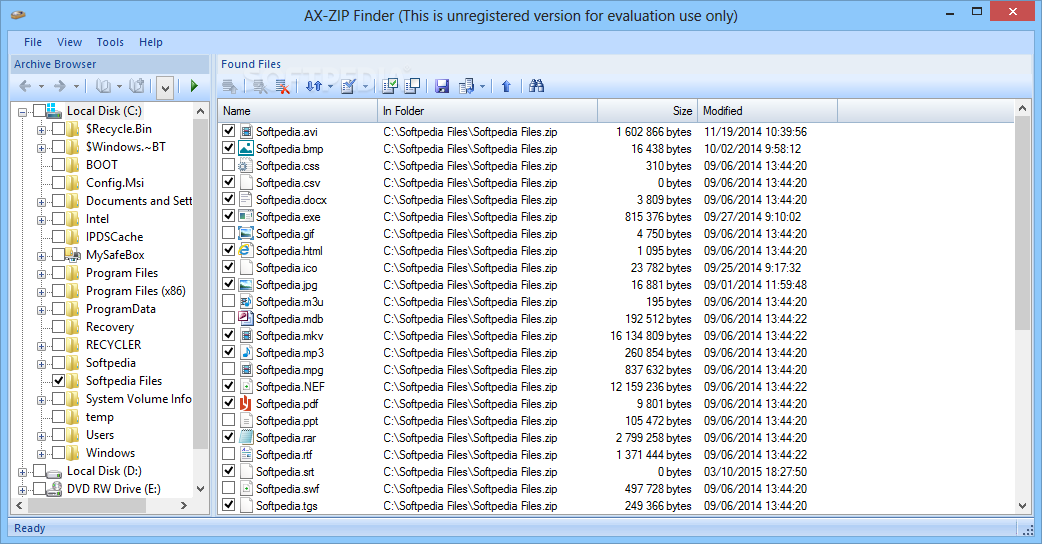Image resolution: width=1042 pixels, height=544 pixels.
Task: Open the File menu
Action: pyautogui.click(x=33, y=42)
